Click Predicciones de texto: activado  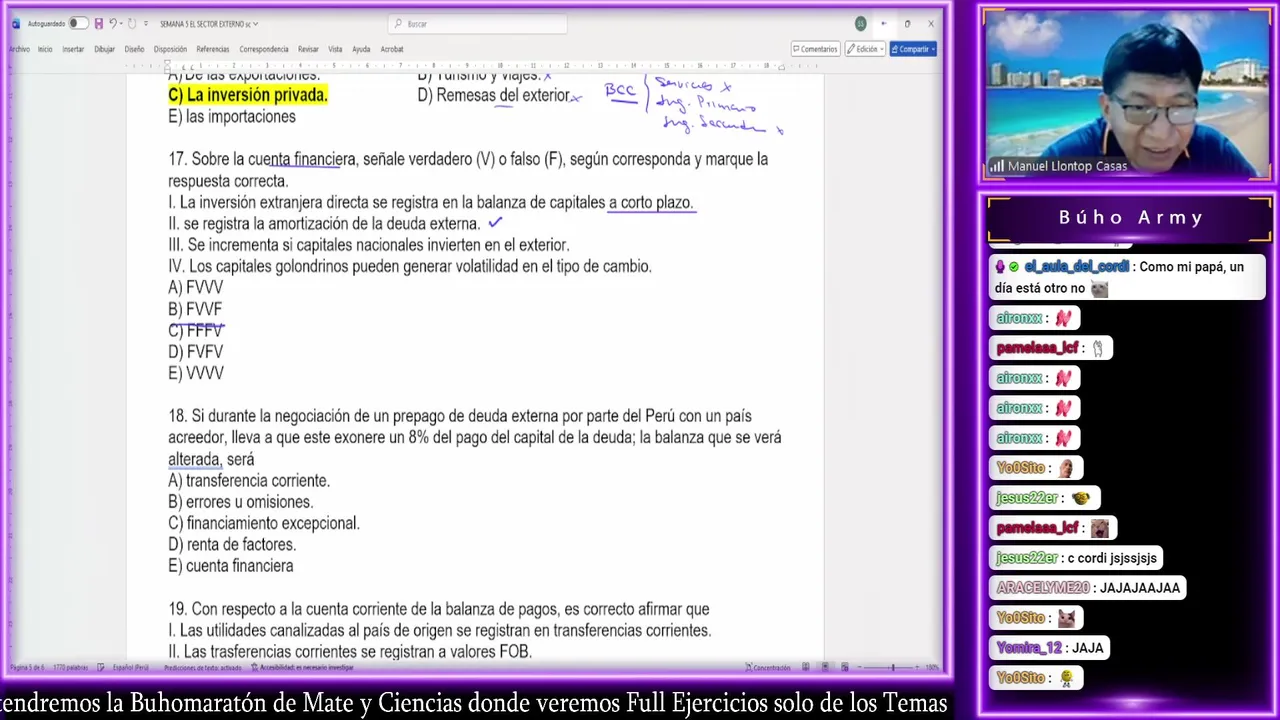203,667
